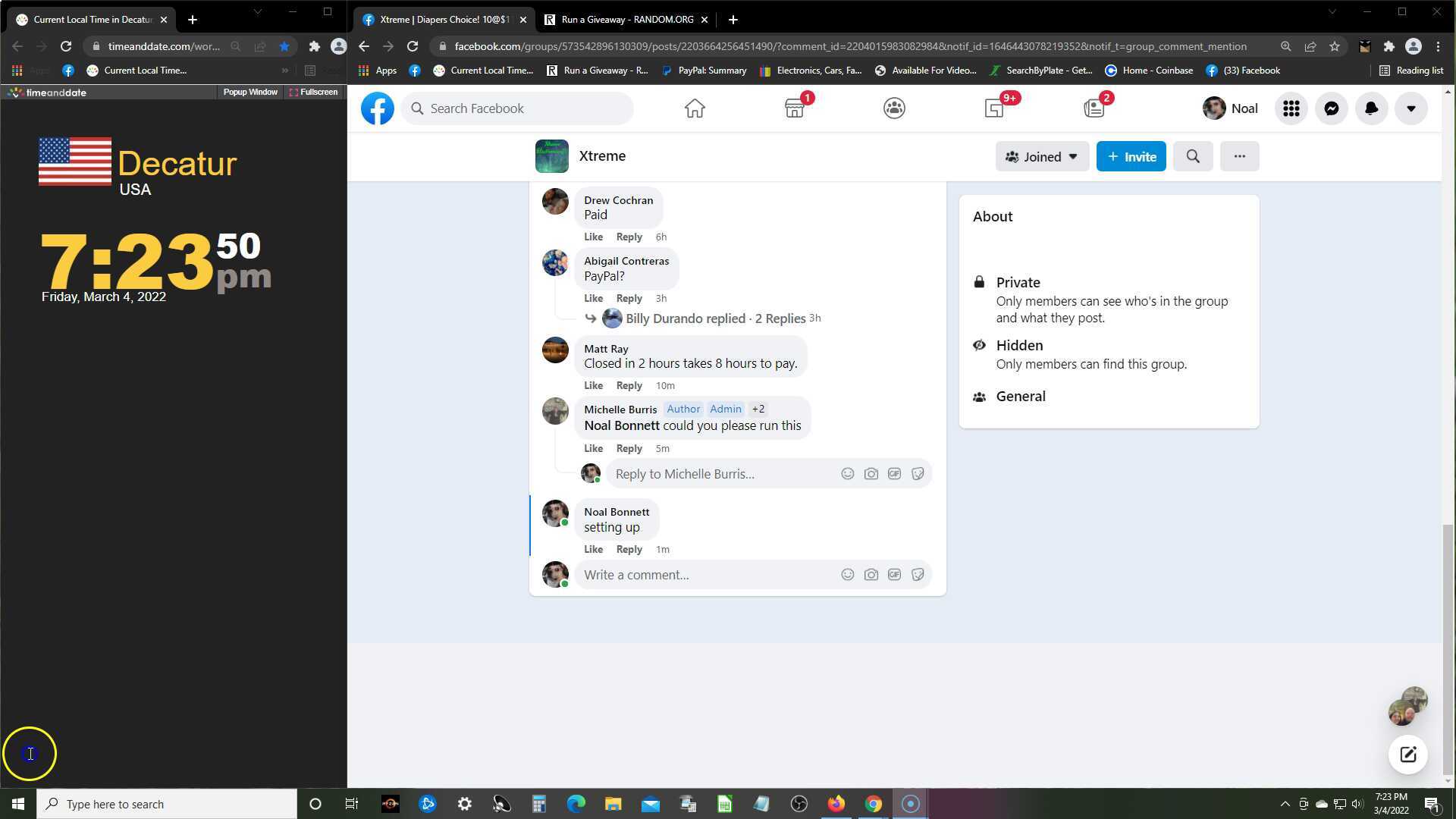The height and width of the screenshot is (819, 1456).
Task: Attach photo to Write a comment box
Action: tap(871, 575)
